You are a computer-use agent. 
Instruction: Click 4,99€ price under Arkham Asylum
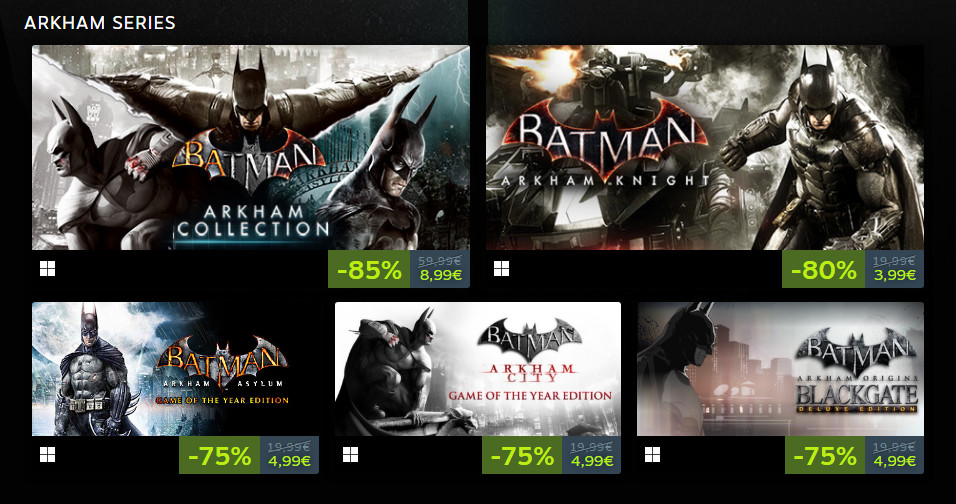(290, 461)
